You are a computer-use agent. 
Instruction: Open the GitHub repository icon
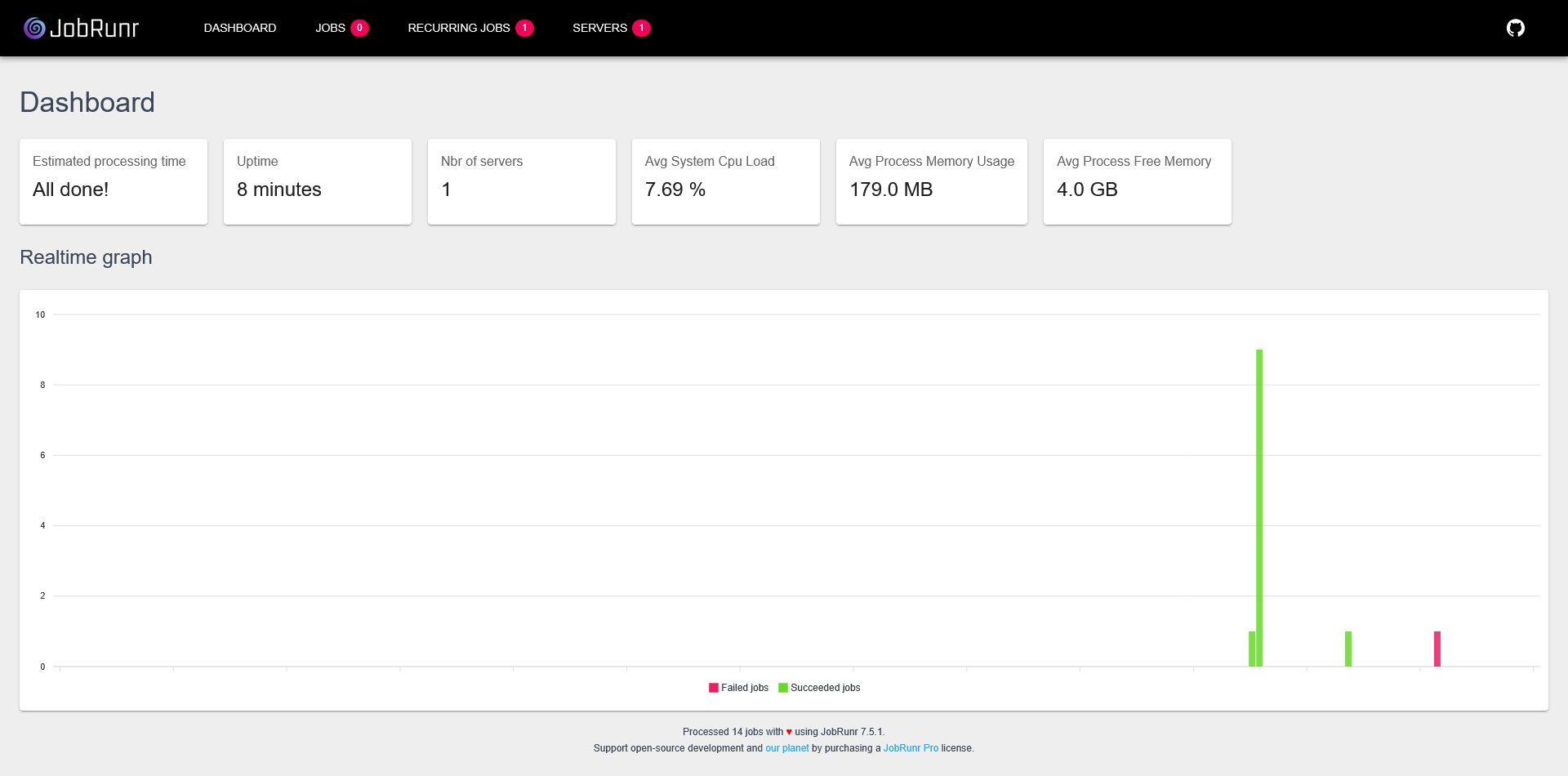point(1517,28)
